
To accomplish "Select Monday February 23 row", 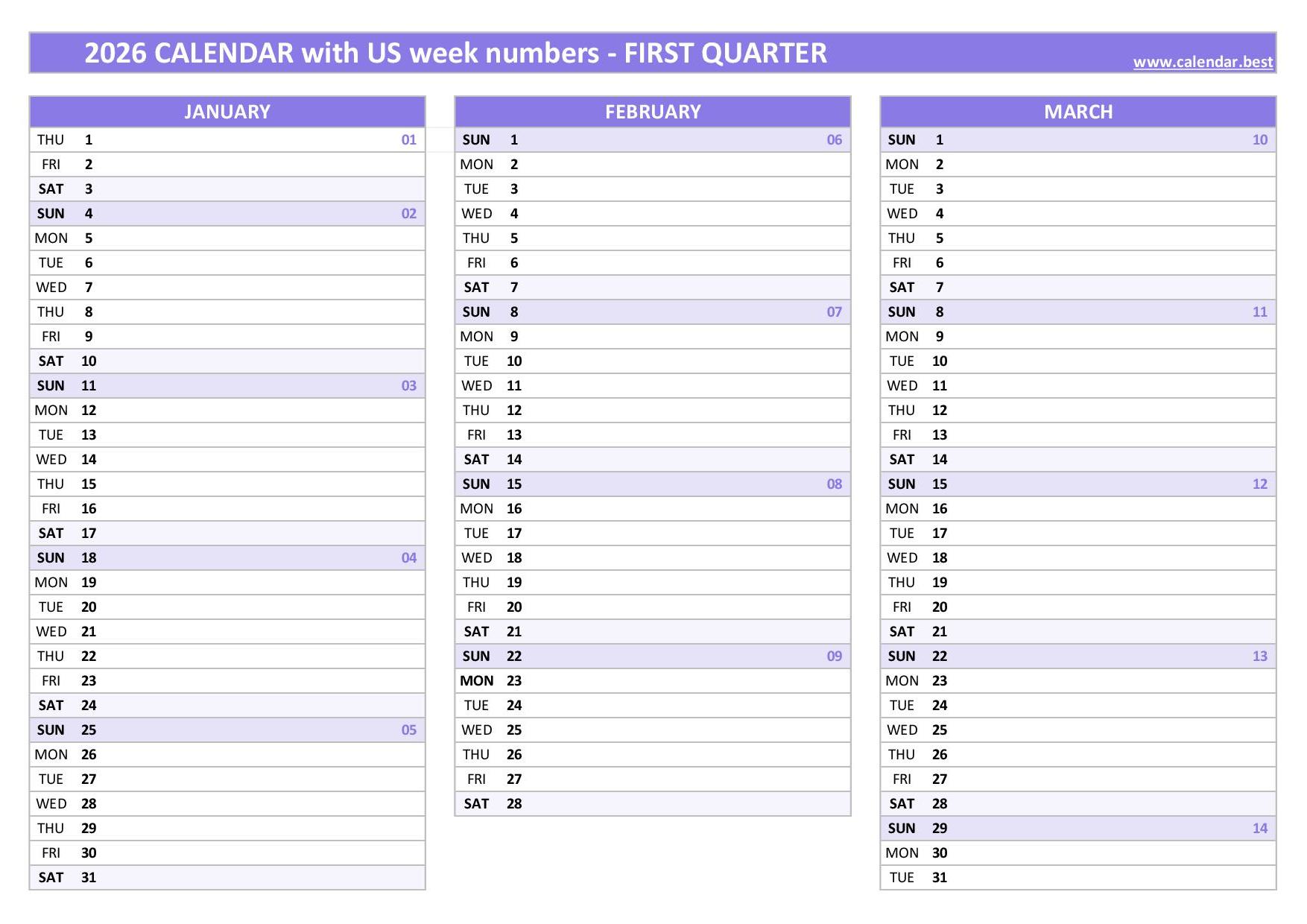I will [x=653, y=681].
